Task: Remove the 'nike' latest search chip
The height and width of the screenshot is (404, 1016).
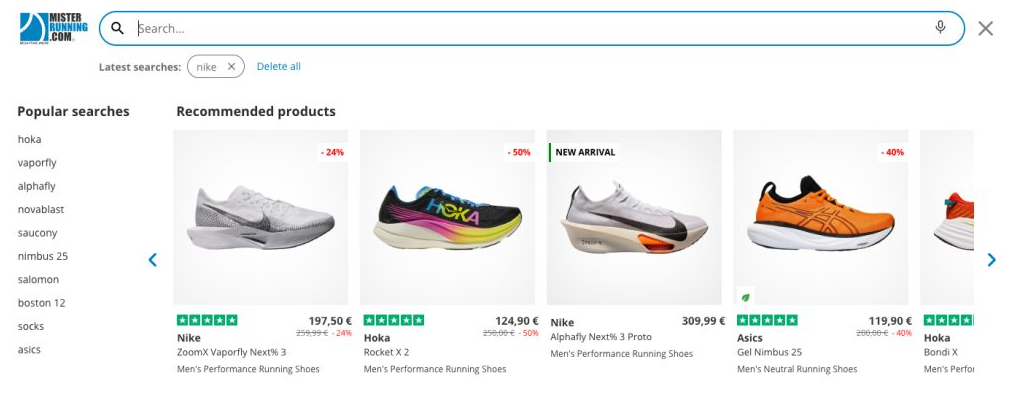Action: click(x=231, y=67)
